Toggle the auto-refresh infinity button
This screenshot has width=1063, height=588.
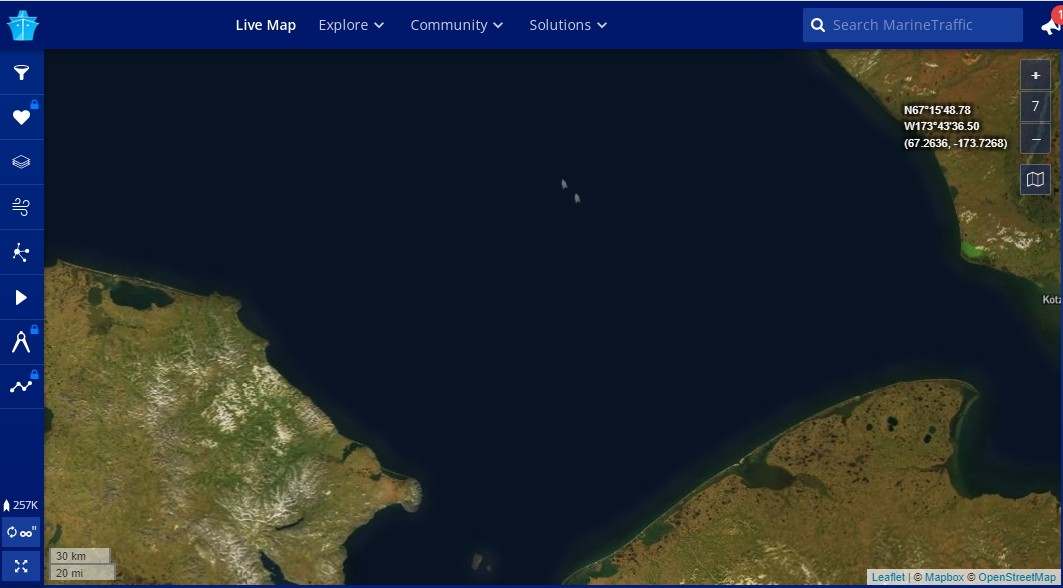[x=21, y=532]
